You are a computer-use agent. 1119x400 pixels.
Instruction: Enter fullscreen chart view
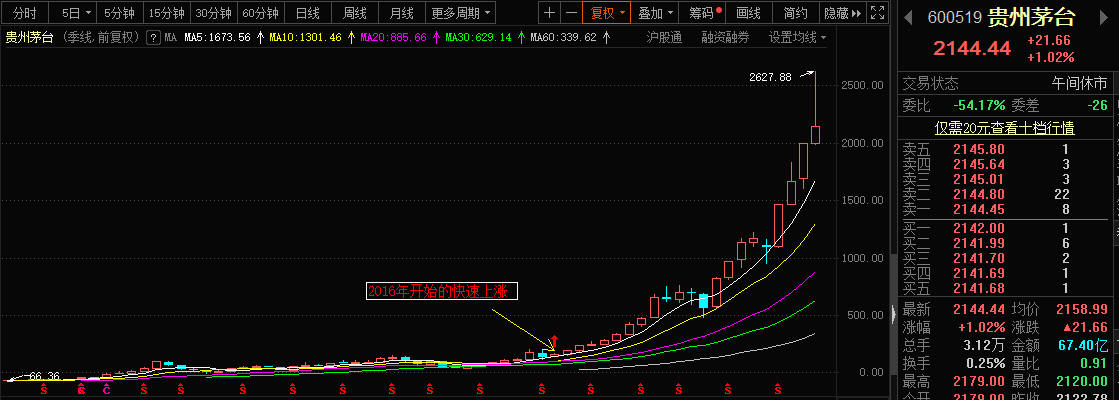877,13
